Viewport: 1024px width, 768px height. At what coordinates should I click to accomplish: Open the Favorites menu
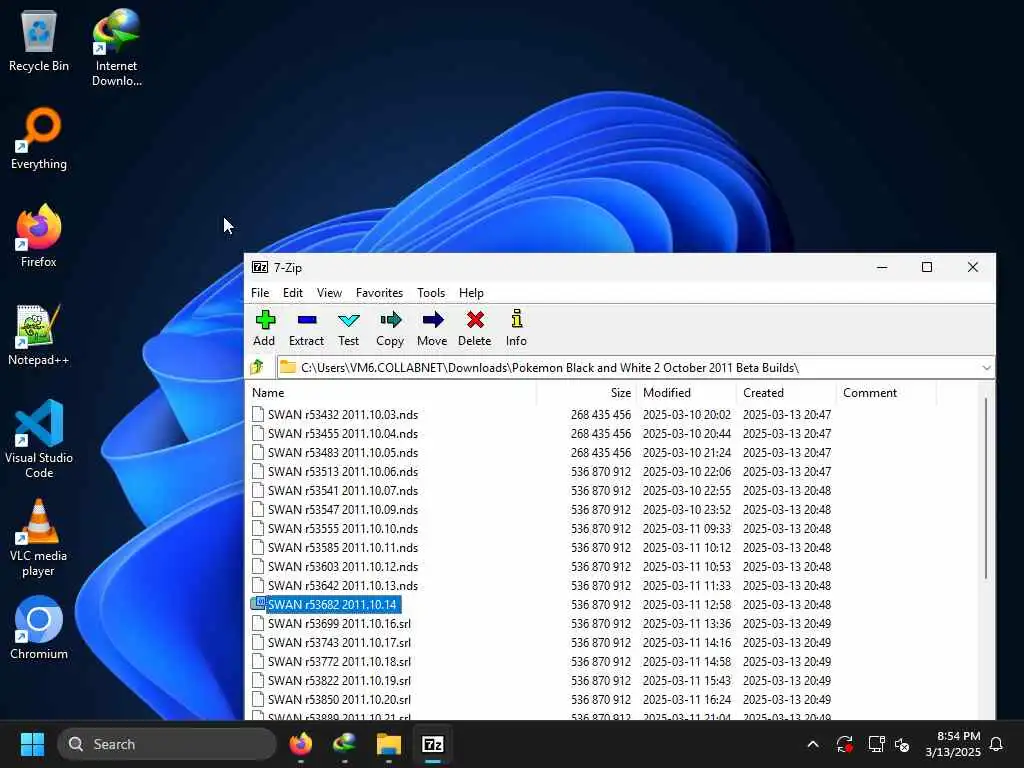click(379, 293)
